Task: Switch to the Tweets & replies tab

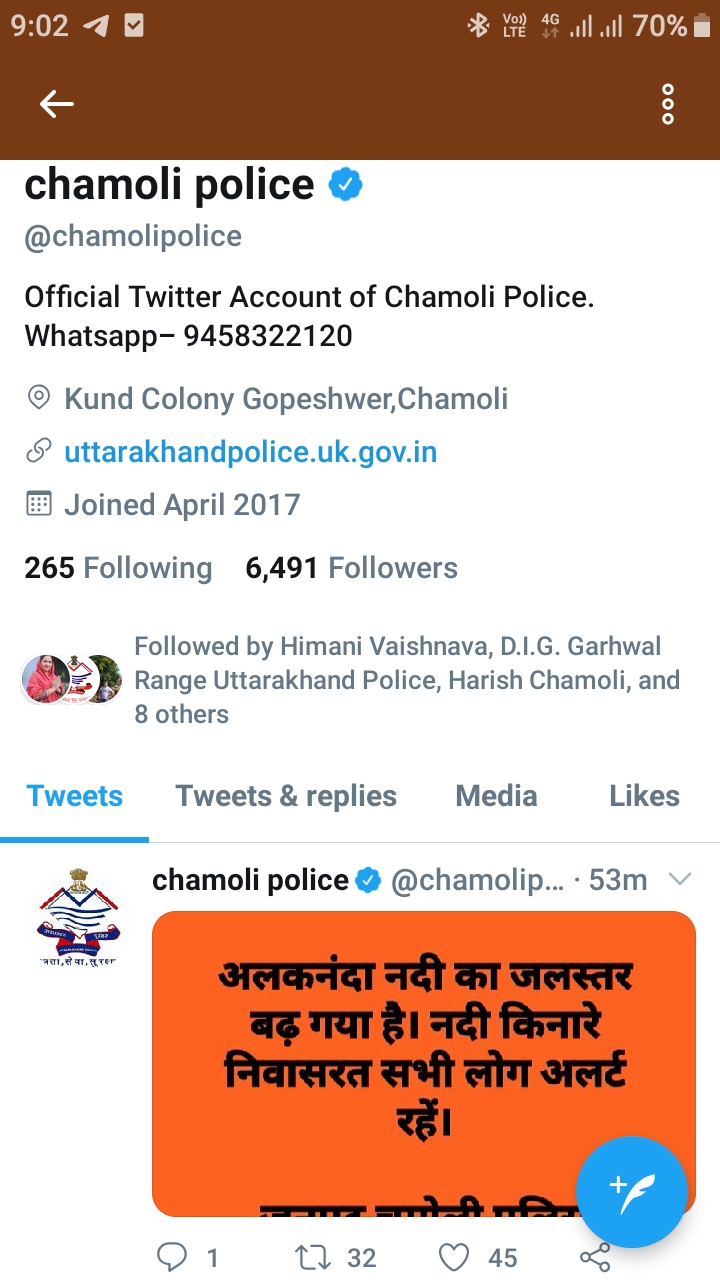Action: pos(286,796)
